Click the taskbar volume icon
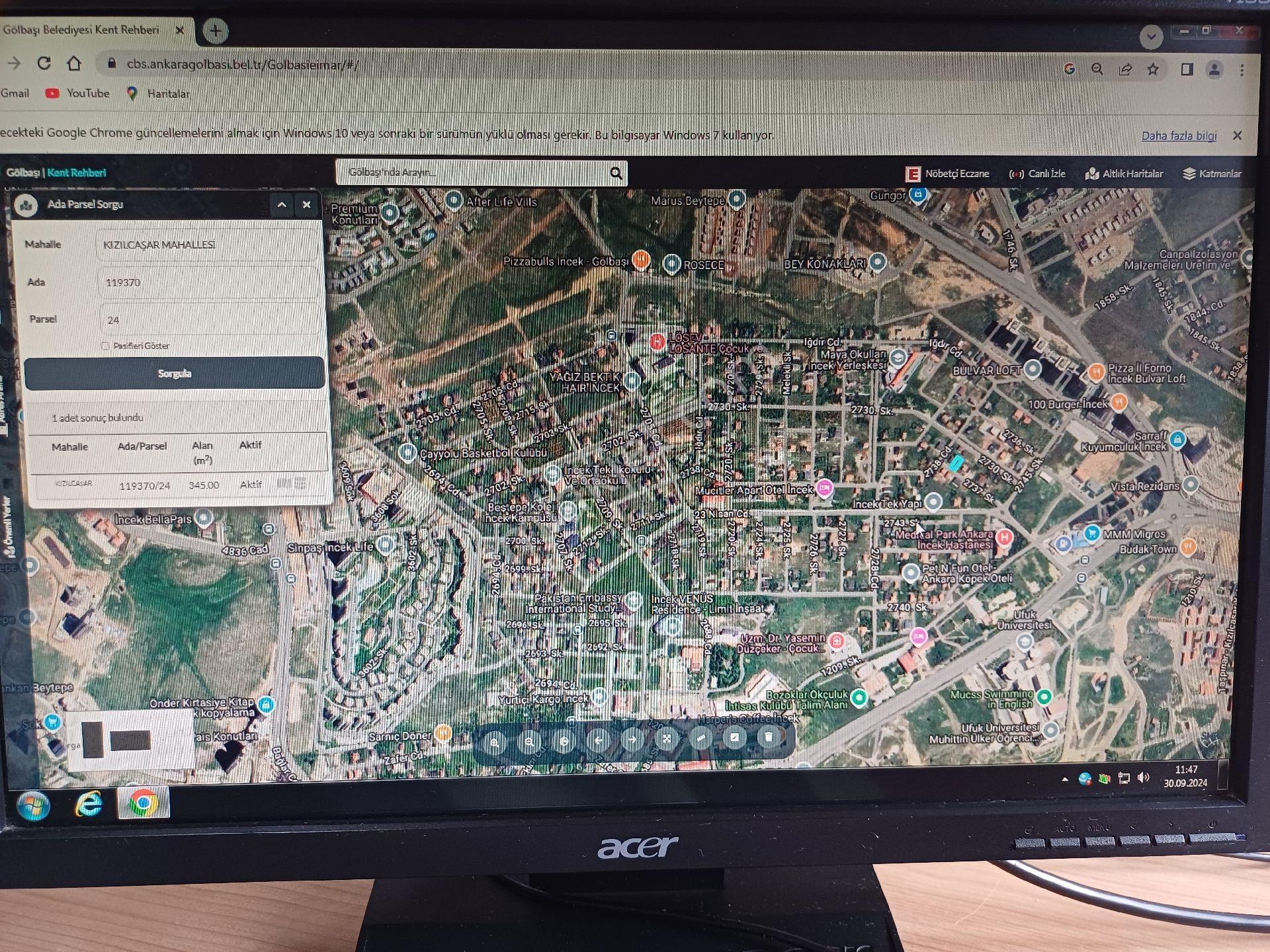This screenshot has height=952, width=1270. (1144, 777)
